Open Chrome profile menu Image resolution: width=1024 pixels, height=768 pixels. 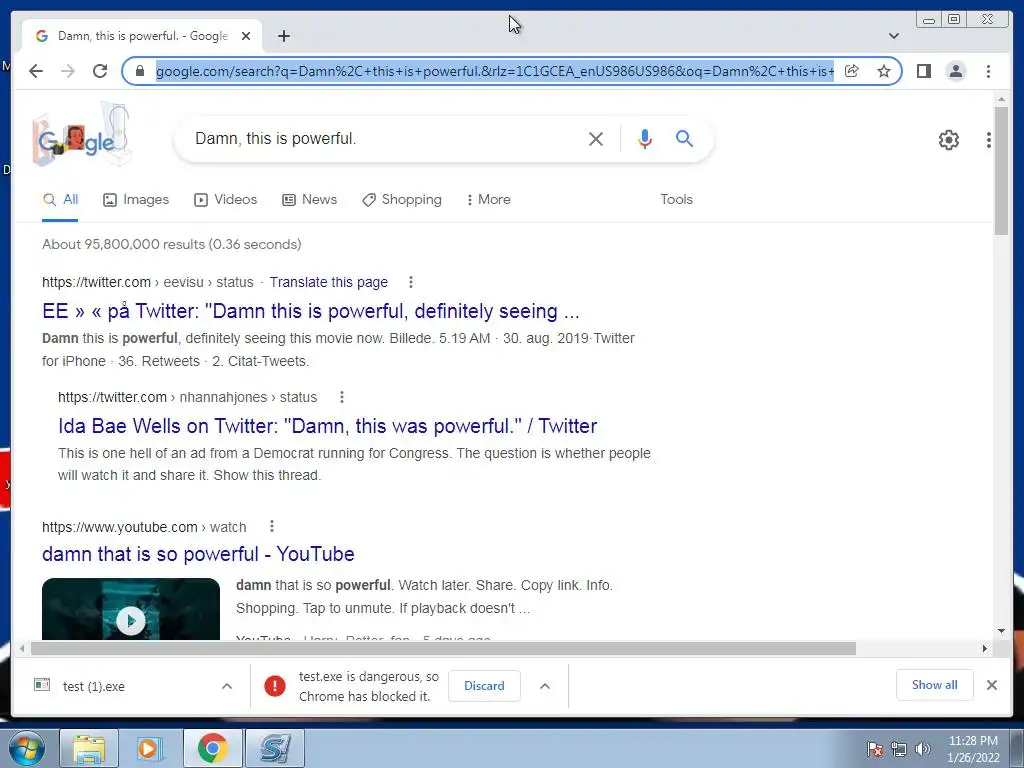tap(955, 71)
